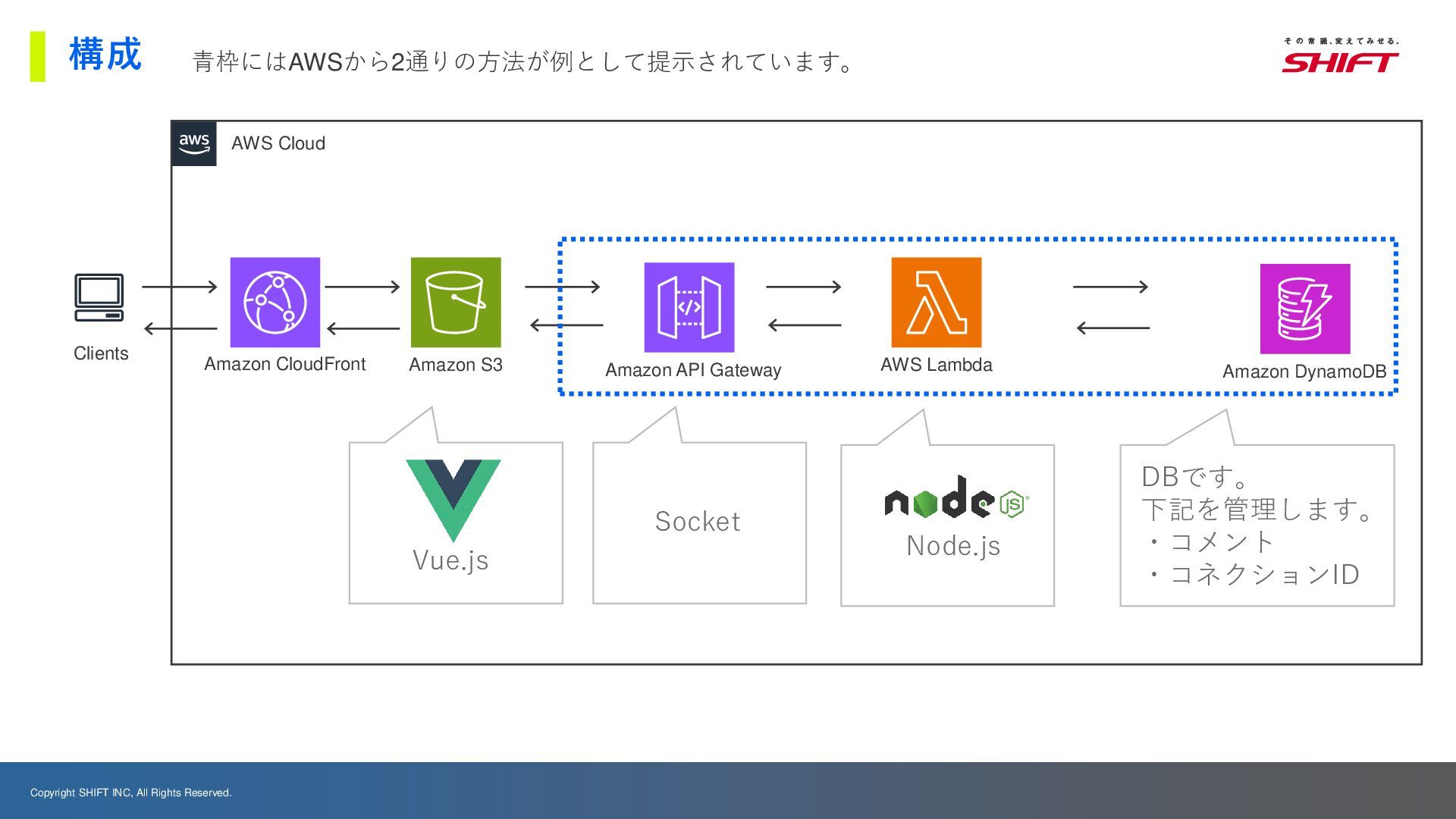The height and width of the screenshot is (819, 1456).
Task: Click the Socket callout box
Action: [698, 522]
